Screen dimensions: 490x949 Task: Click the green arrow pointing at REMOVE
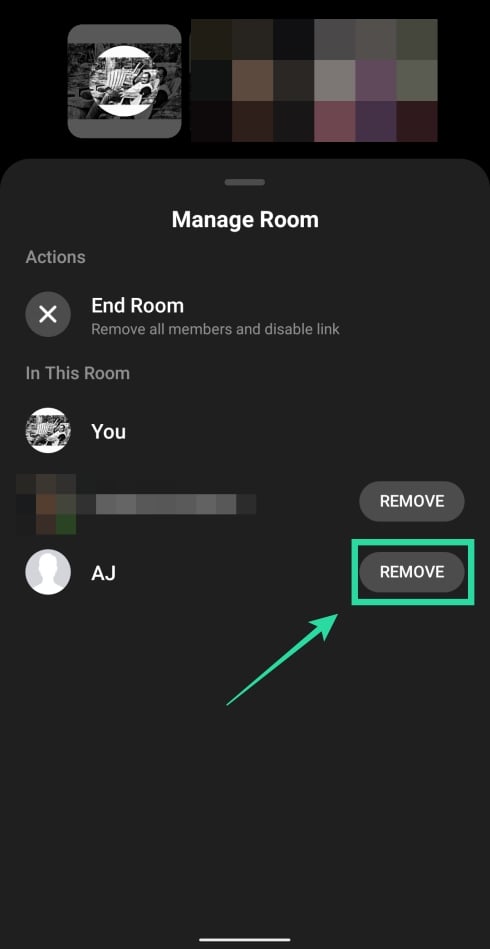[x=282, y=658]
